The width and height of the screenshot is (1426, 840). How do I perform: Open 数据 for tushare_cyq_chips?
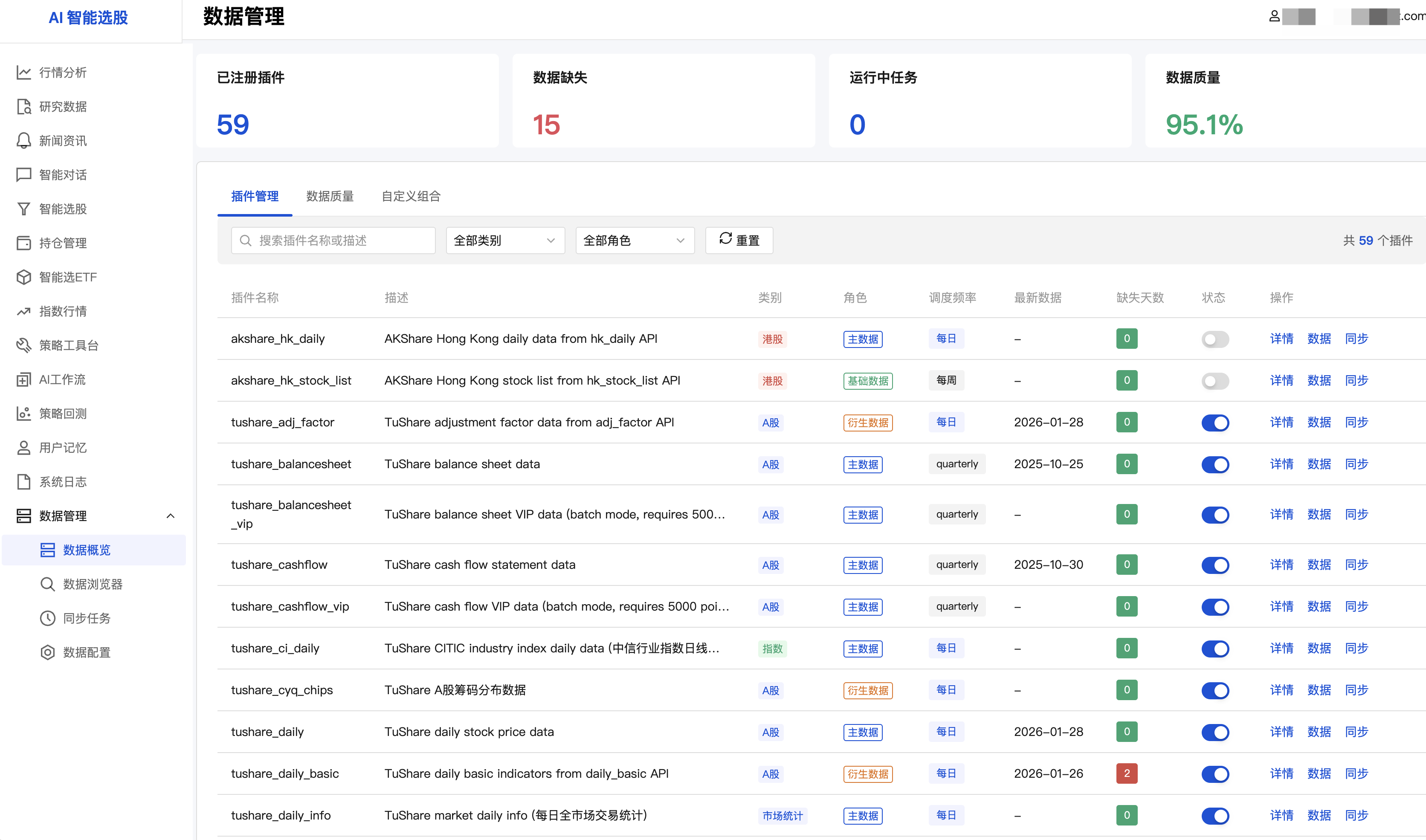click(1319, 690)
